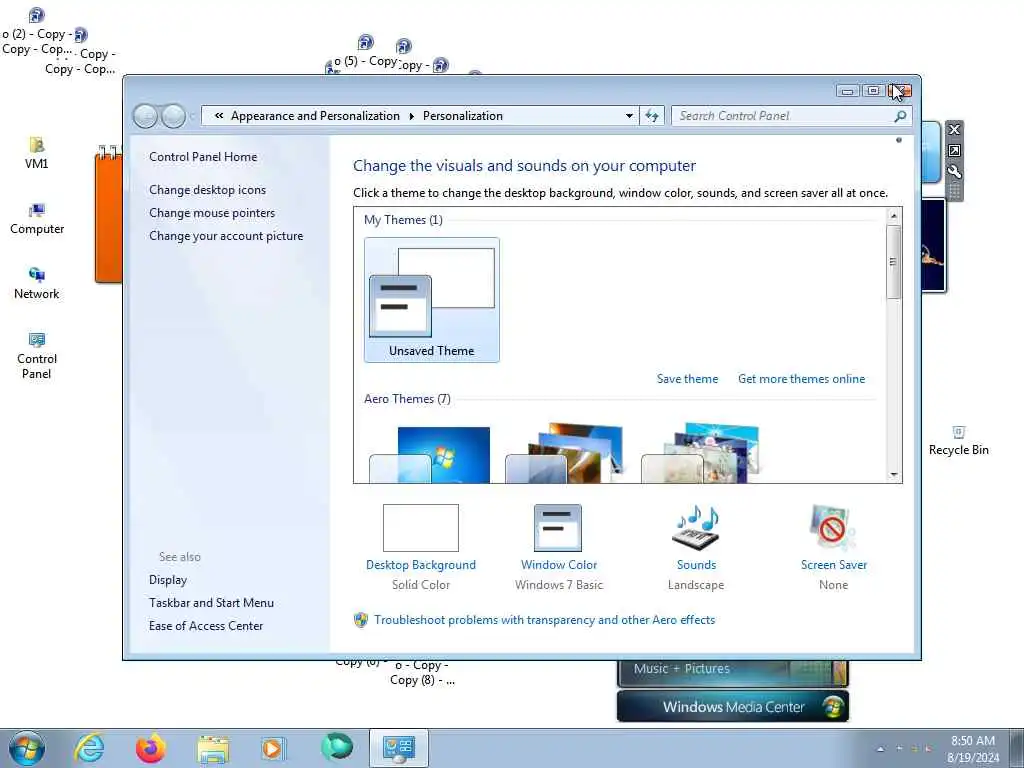Open Change your account picture link

[226, 236]
